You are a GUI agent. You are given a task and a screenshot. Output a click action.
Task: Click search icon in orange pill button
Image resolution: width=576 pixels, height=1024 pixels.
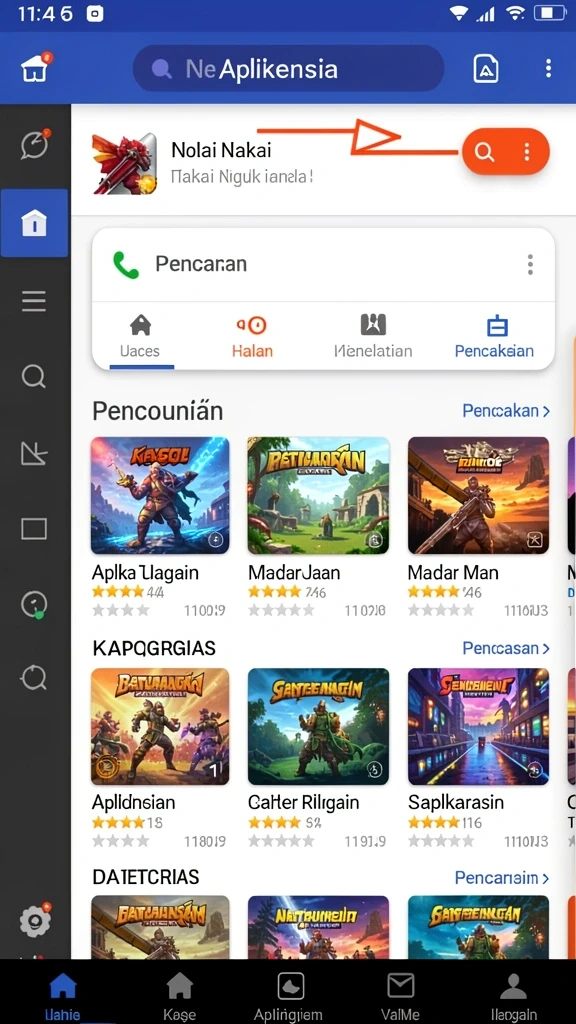click(484, 152)
